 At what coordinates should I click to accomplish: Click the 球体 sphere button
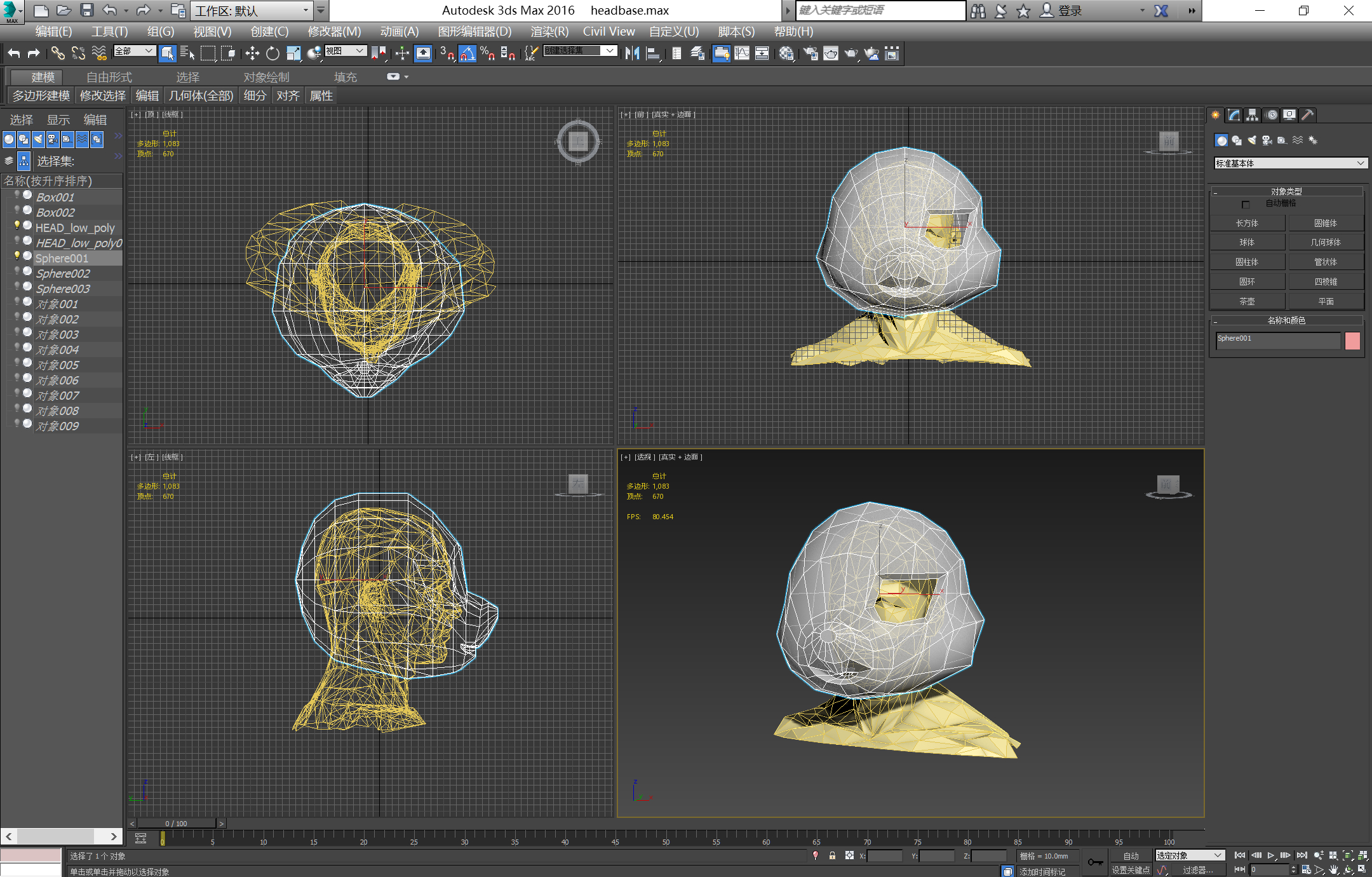tap(1247, 242)
